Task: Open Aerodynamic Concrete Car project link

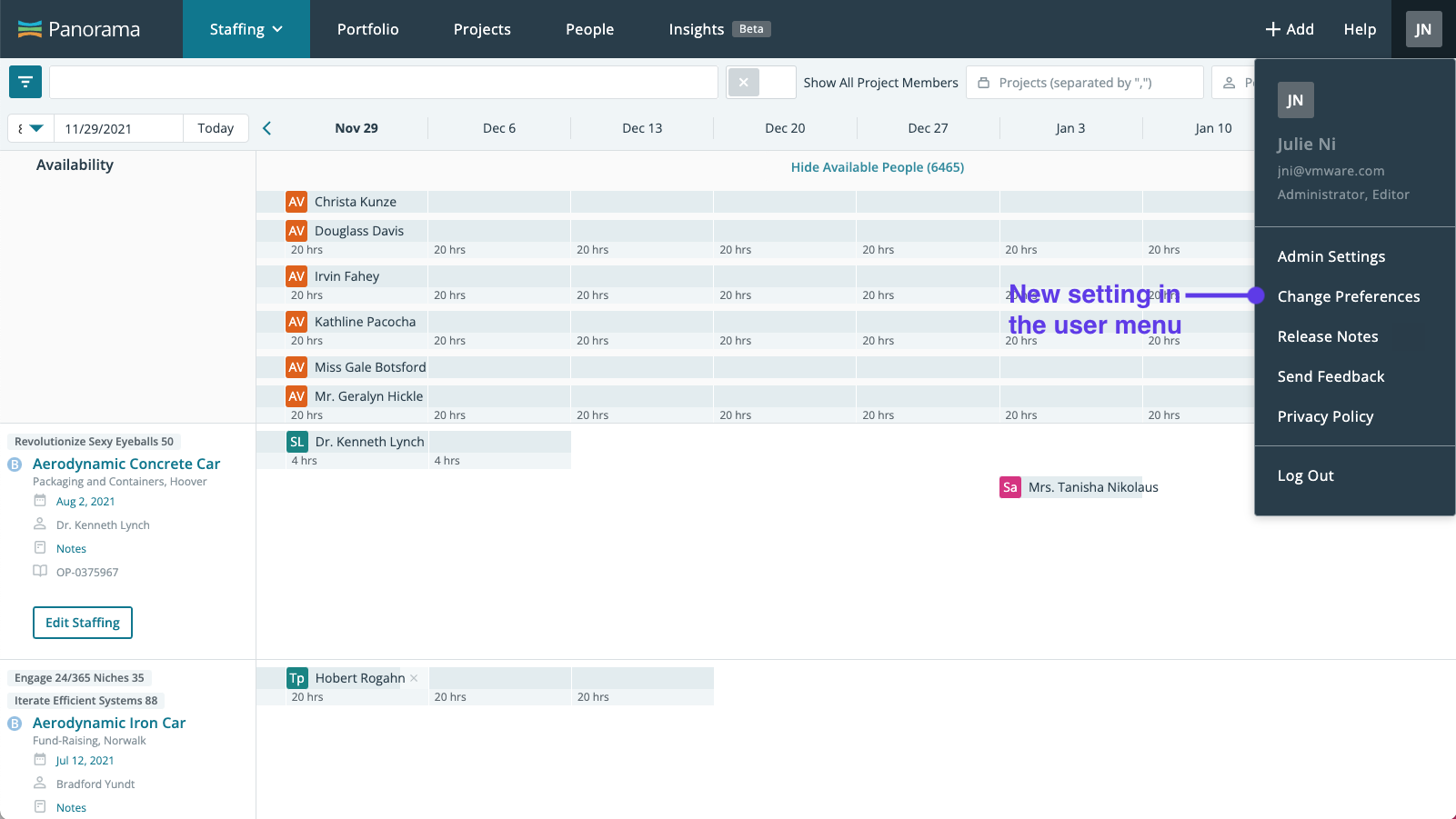Action: click(126, 464)
